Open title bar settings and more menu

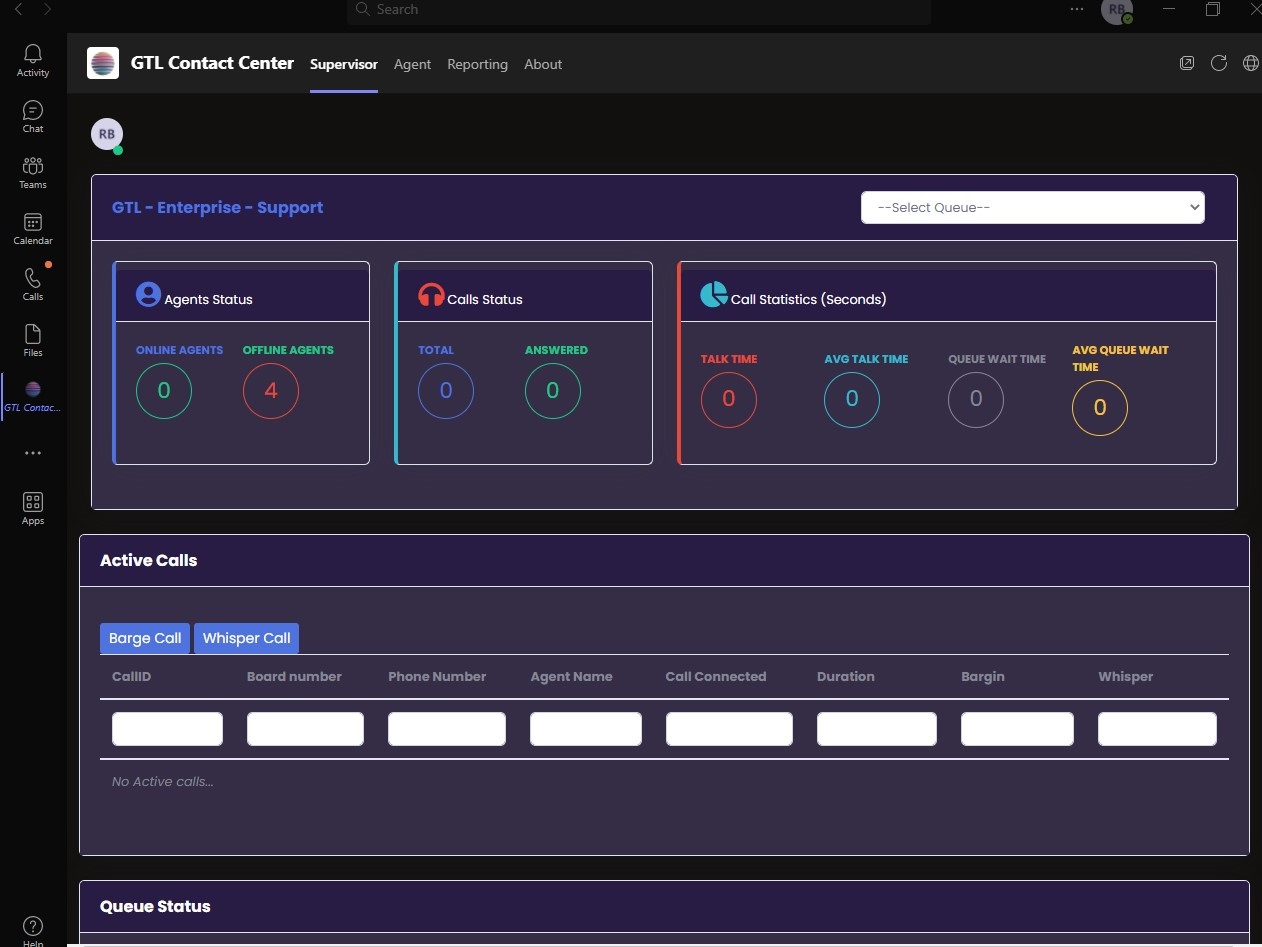[1076, 9]
